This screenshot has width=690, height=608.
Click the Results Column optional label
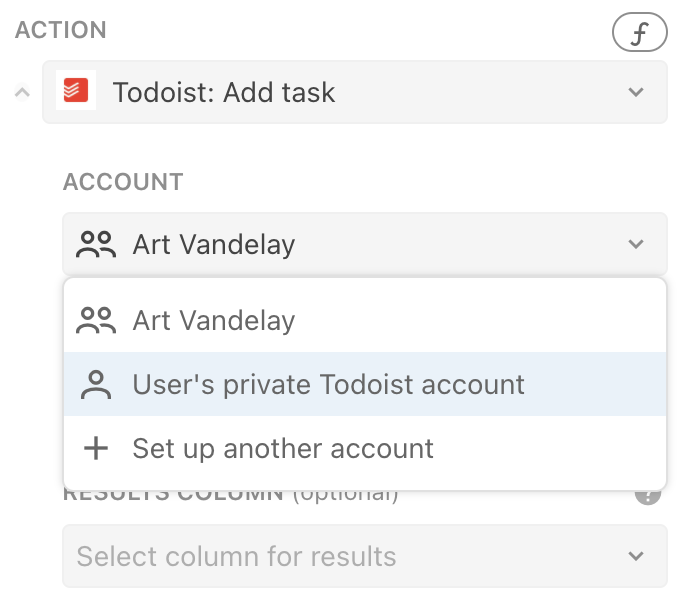[230, 494]
